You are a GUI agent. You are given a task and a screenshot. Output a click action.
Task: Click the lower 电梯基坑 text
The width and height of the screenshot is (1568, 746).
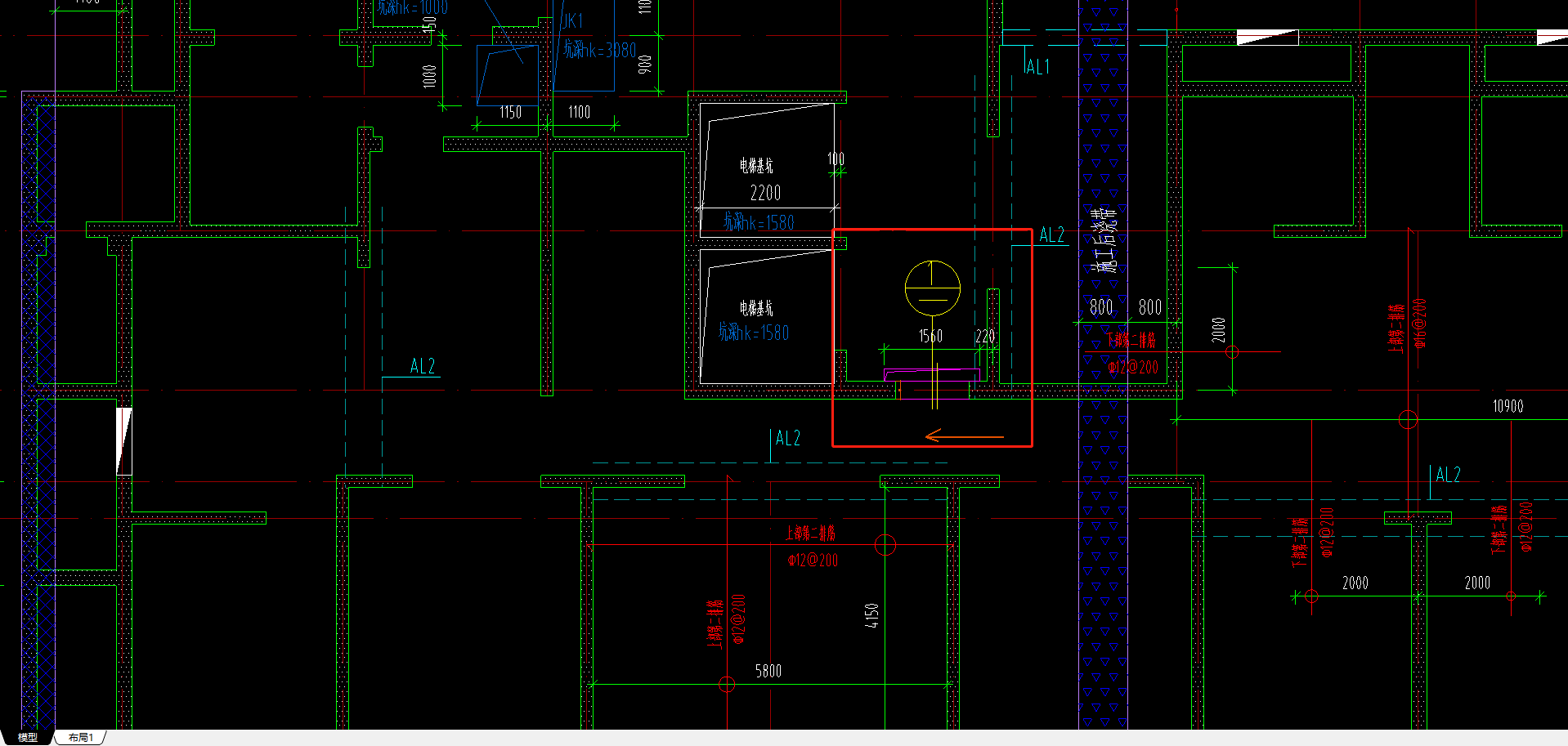click(x=756, y=308)
